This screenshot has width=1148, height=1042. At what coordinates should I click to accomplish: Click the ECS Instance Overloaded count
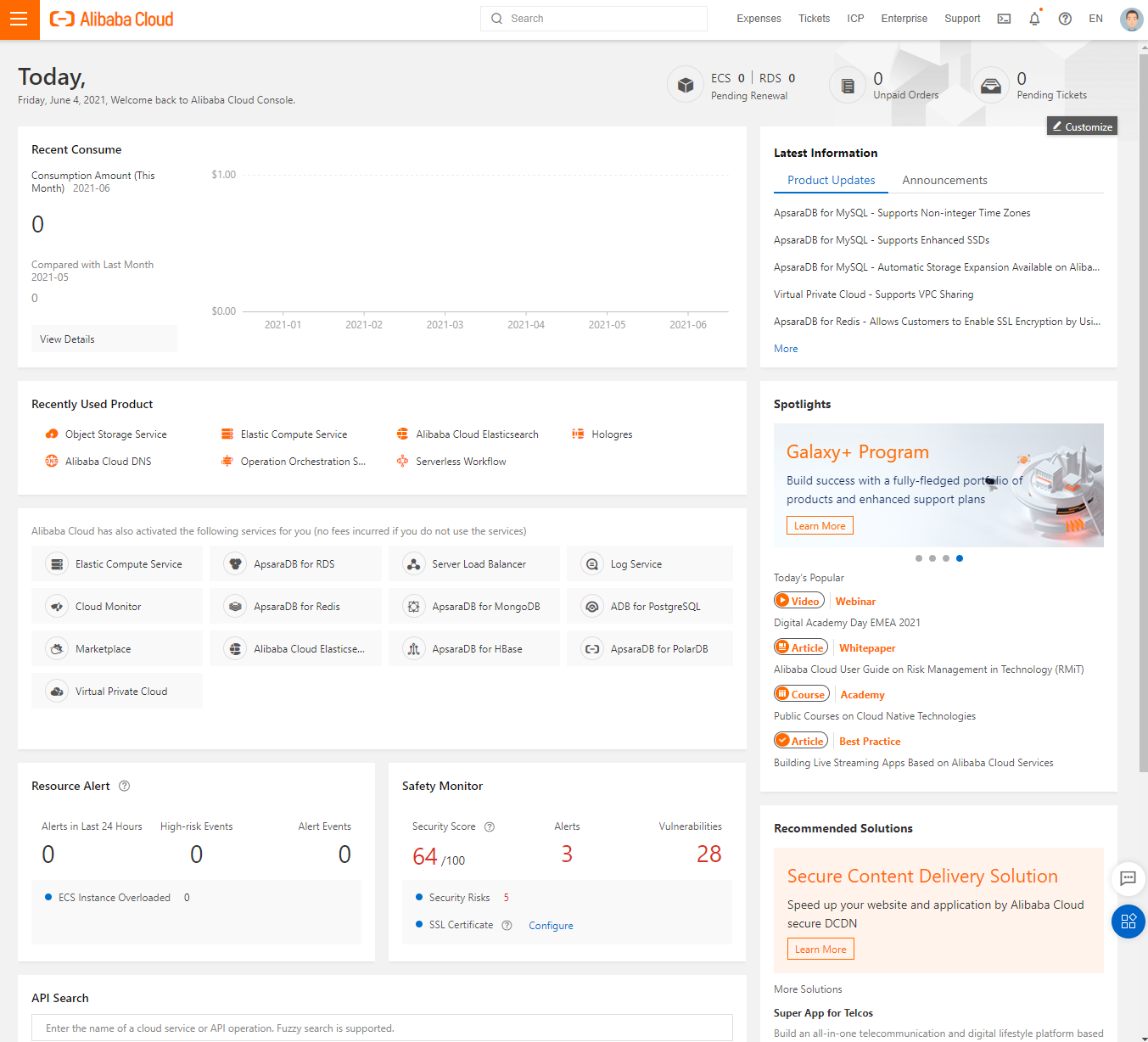click(187, 898)
